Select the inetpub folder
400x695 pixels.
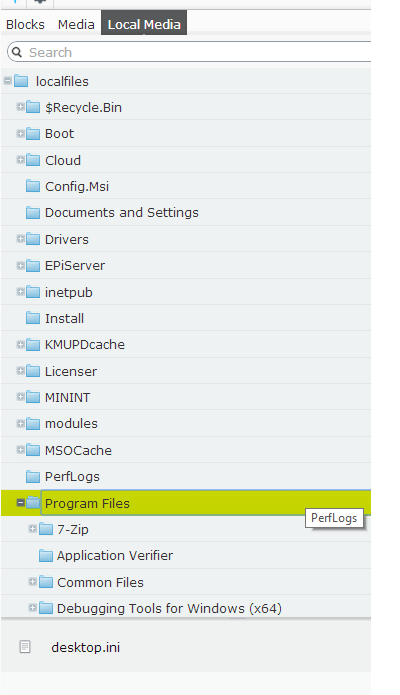click(x=69, y=293)
